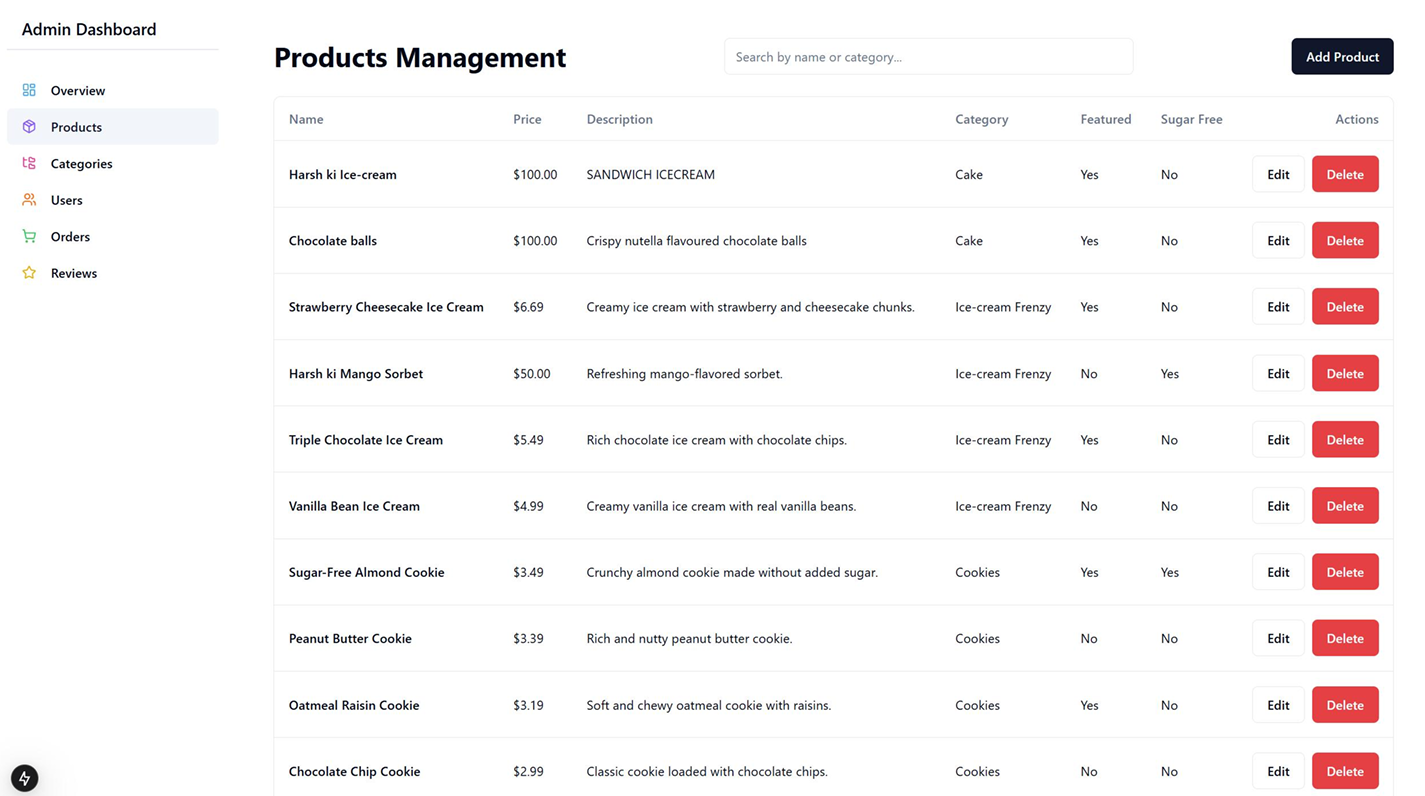Go to the Categories page label

coord(82,163)
